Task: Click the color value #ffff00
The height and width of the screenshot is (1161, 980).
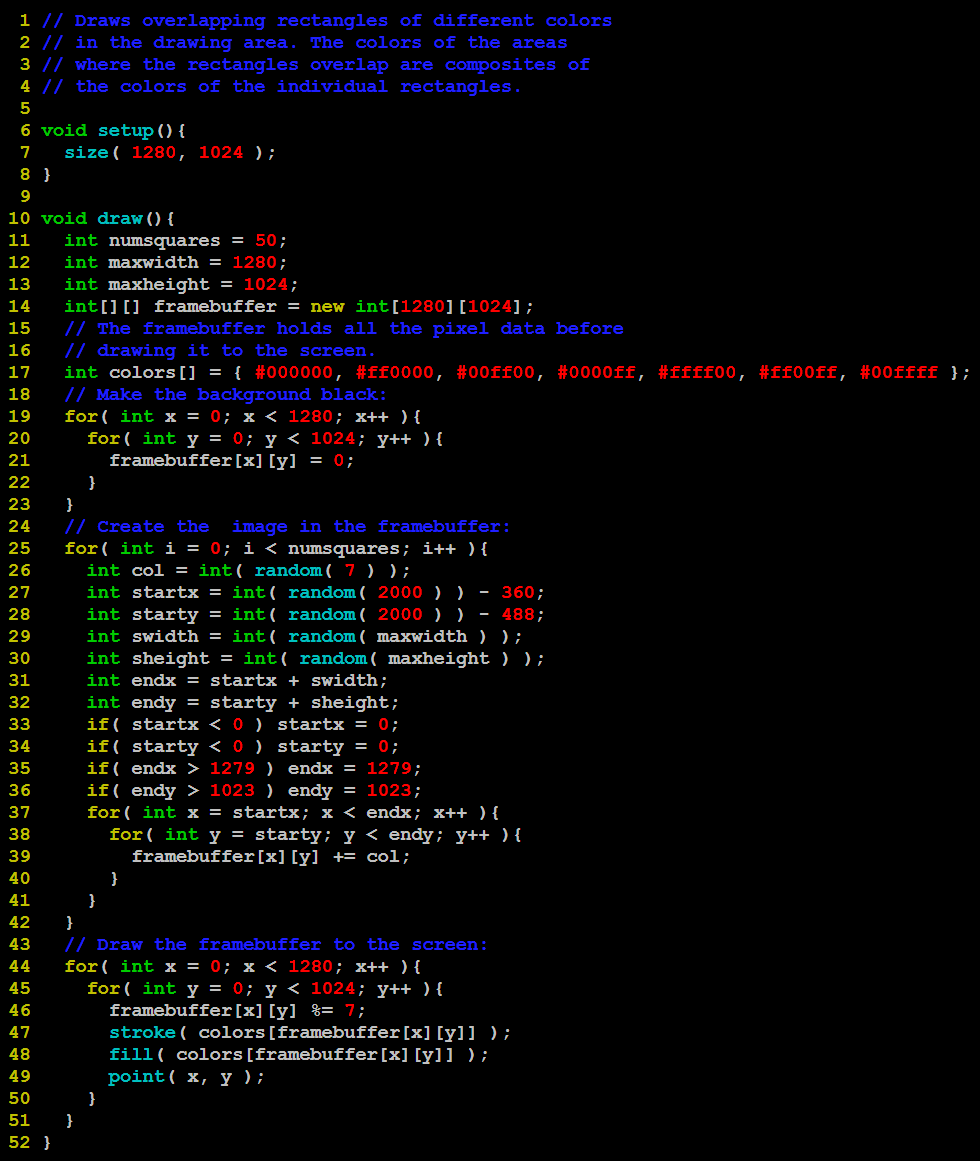Action: [697, 372]
